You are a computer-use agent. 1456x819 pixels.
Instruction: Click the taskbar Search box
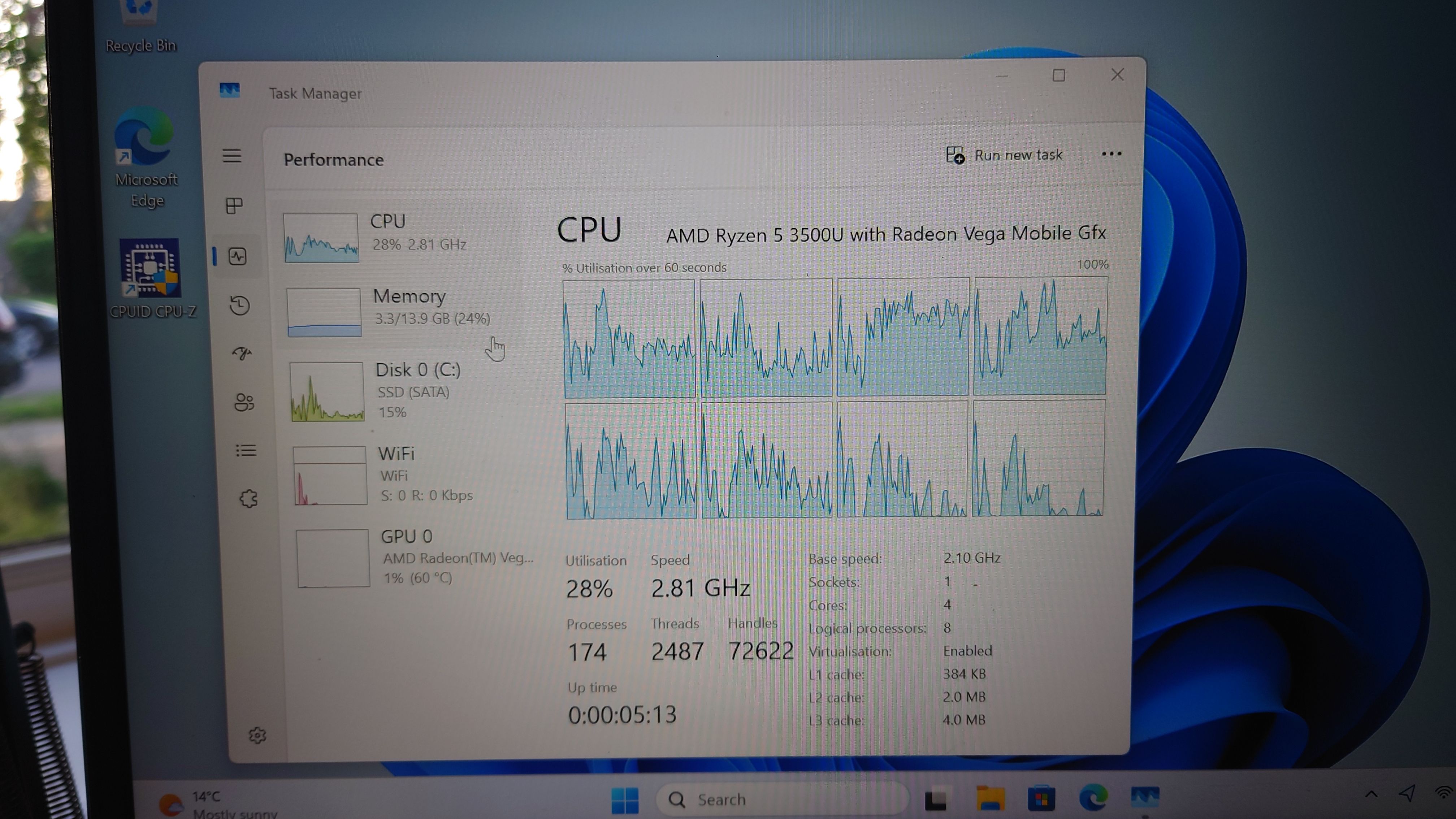[x=782, y=799]
